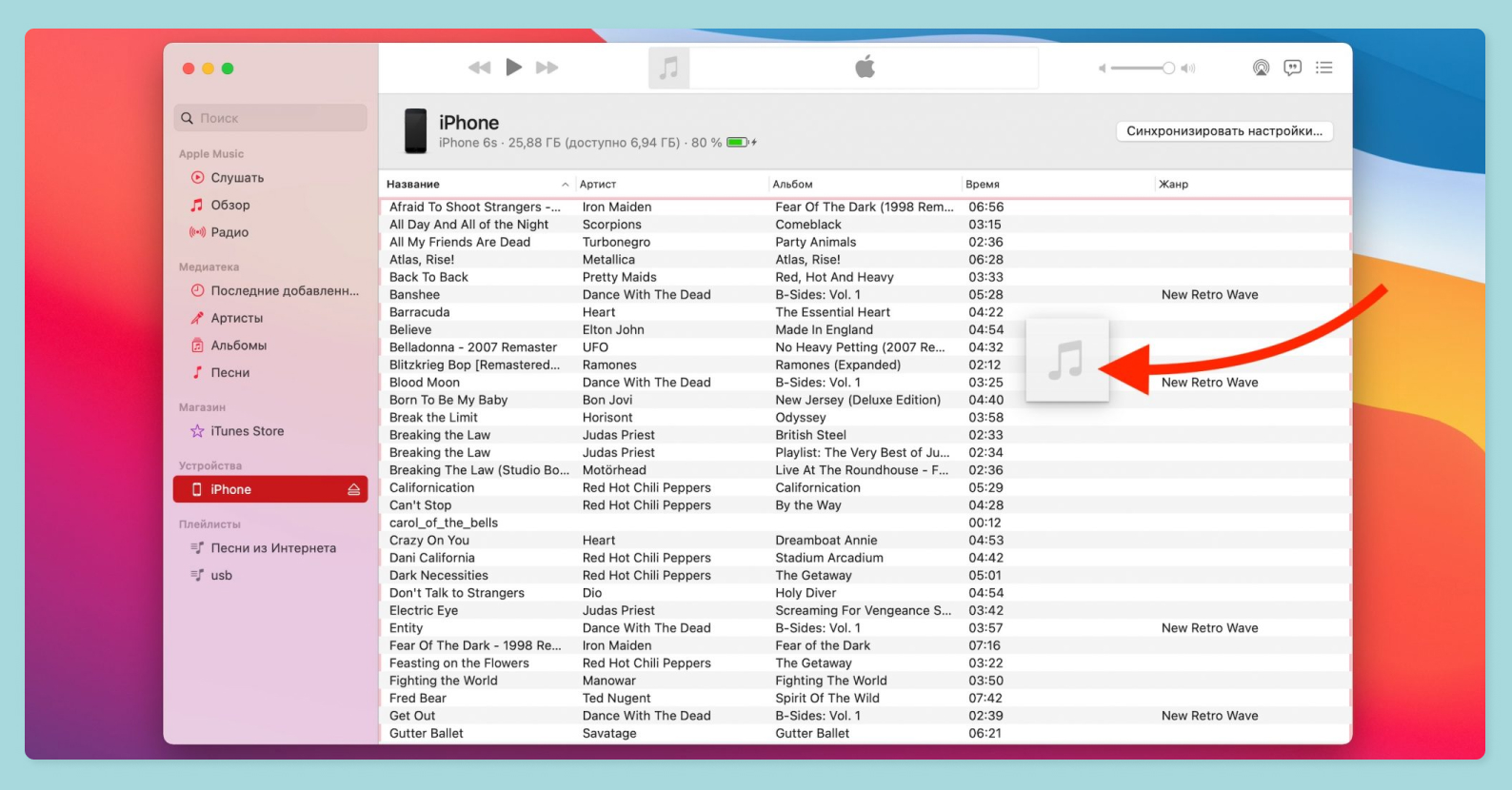Select song Crazy On You
The image size is (1512, 790).
(x=429, y=541)
